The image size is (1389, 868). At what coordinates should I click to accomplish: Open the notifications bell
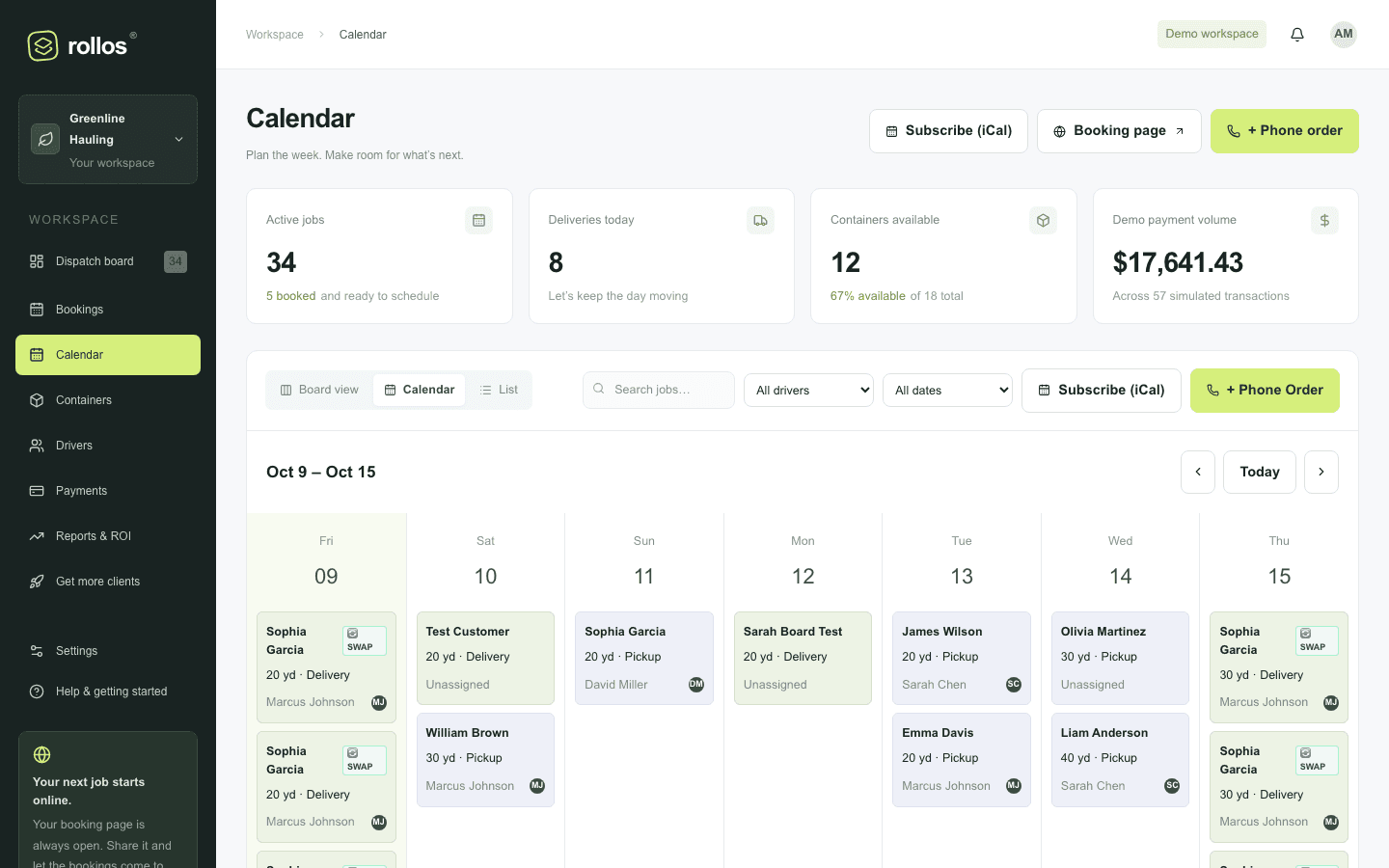[x=1297, y=35]
